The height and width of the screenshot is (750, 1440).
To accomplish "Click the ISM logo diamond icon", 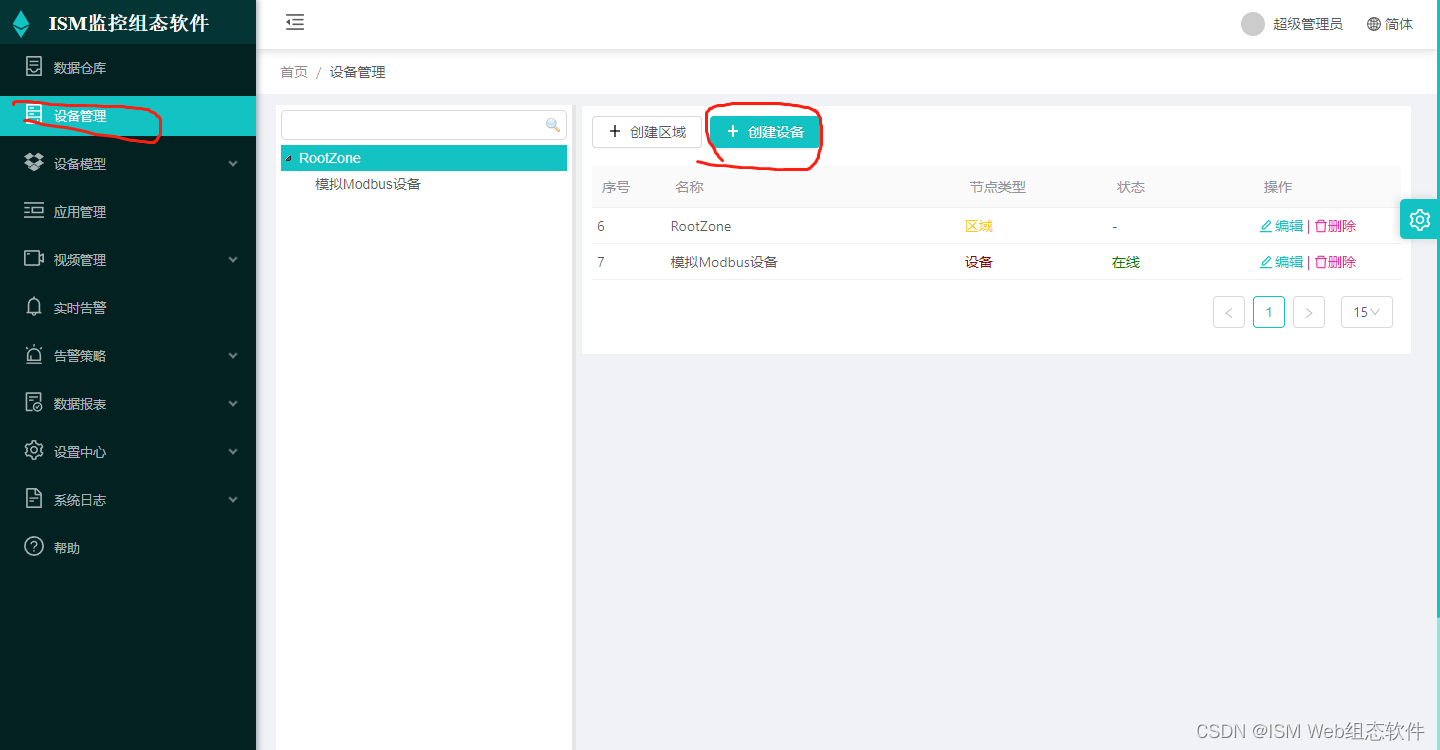I will point(21,23).
